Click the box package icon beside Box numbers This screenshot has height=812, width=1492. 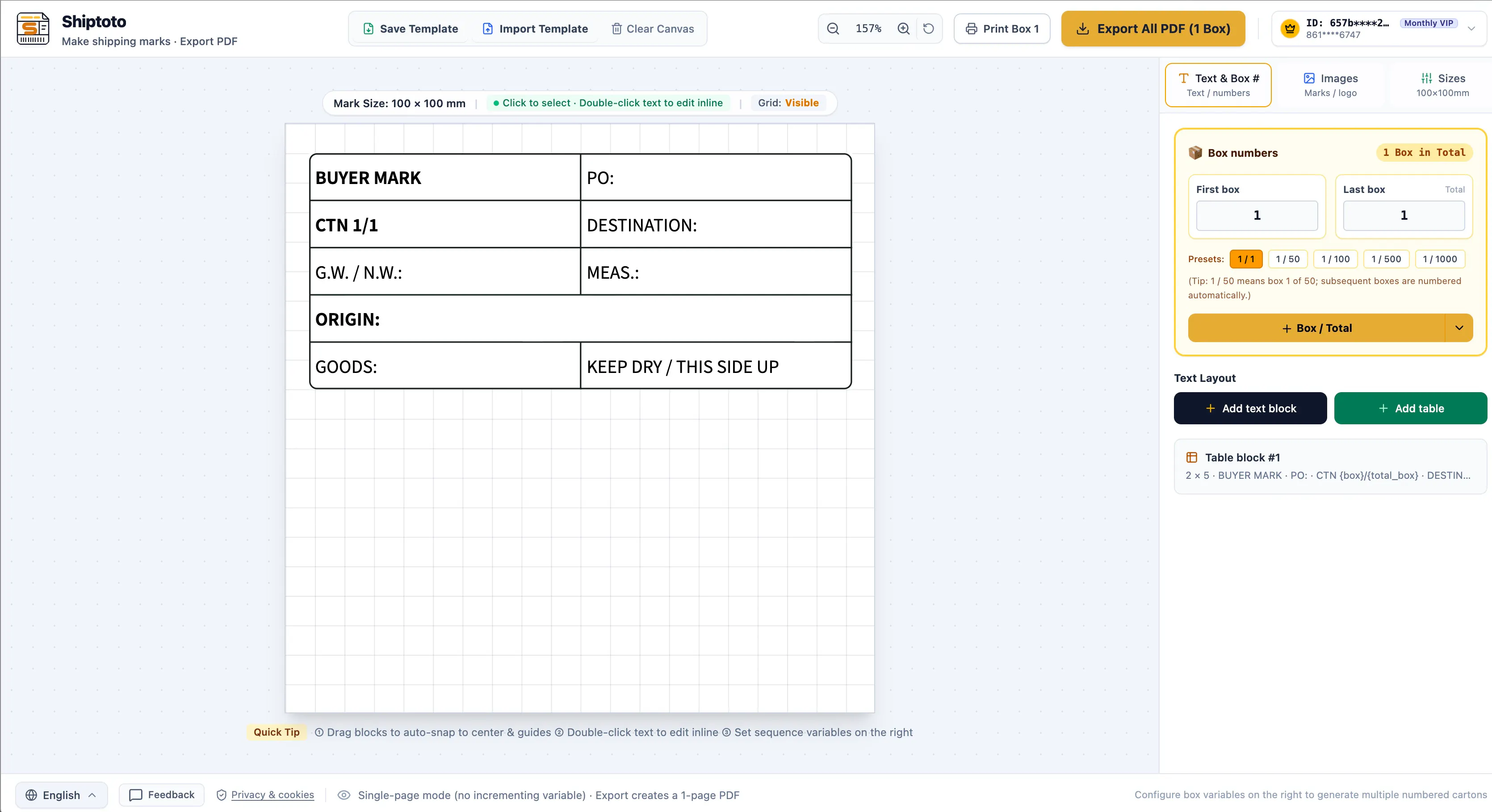coord(1195,152)
